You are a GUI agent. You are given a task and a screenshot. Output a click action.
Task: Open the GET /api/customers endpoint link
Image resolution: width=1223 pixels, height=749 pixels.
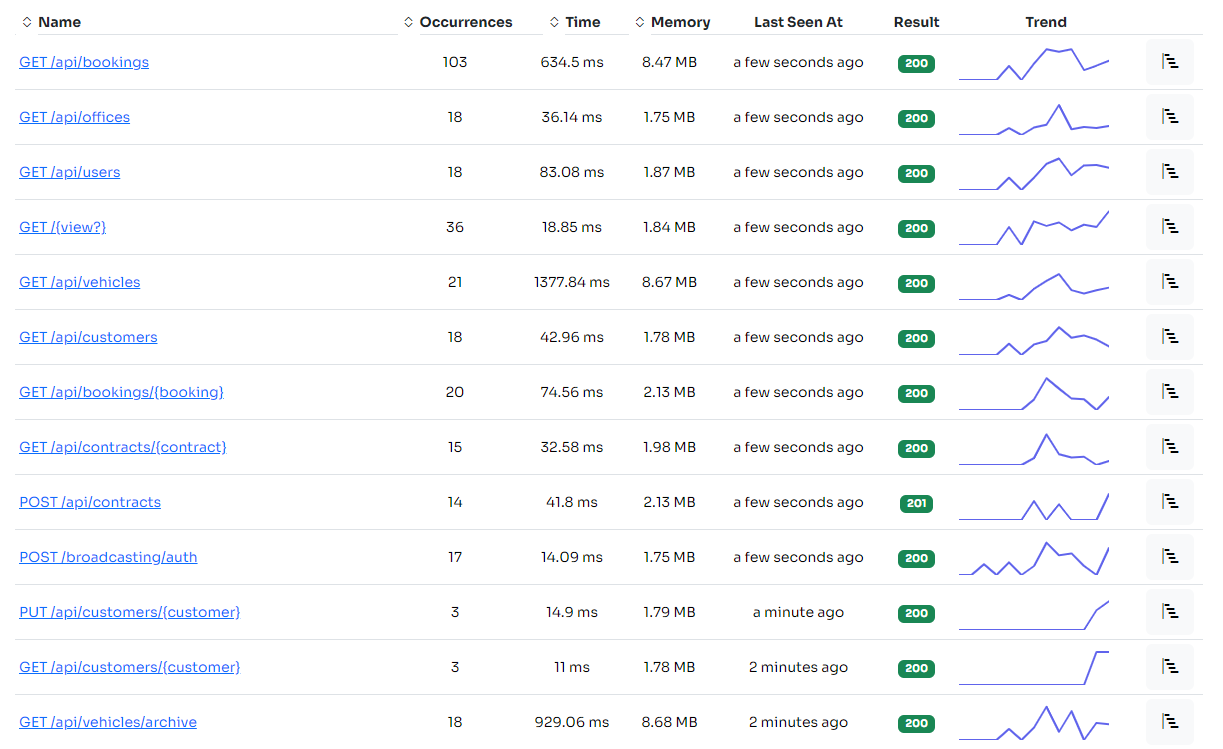[x=88, y=337]
